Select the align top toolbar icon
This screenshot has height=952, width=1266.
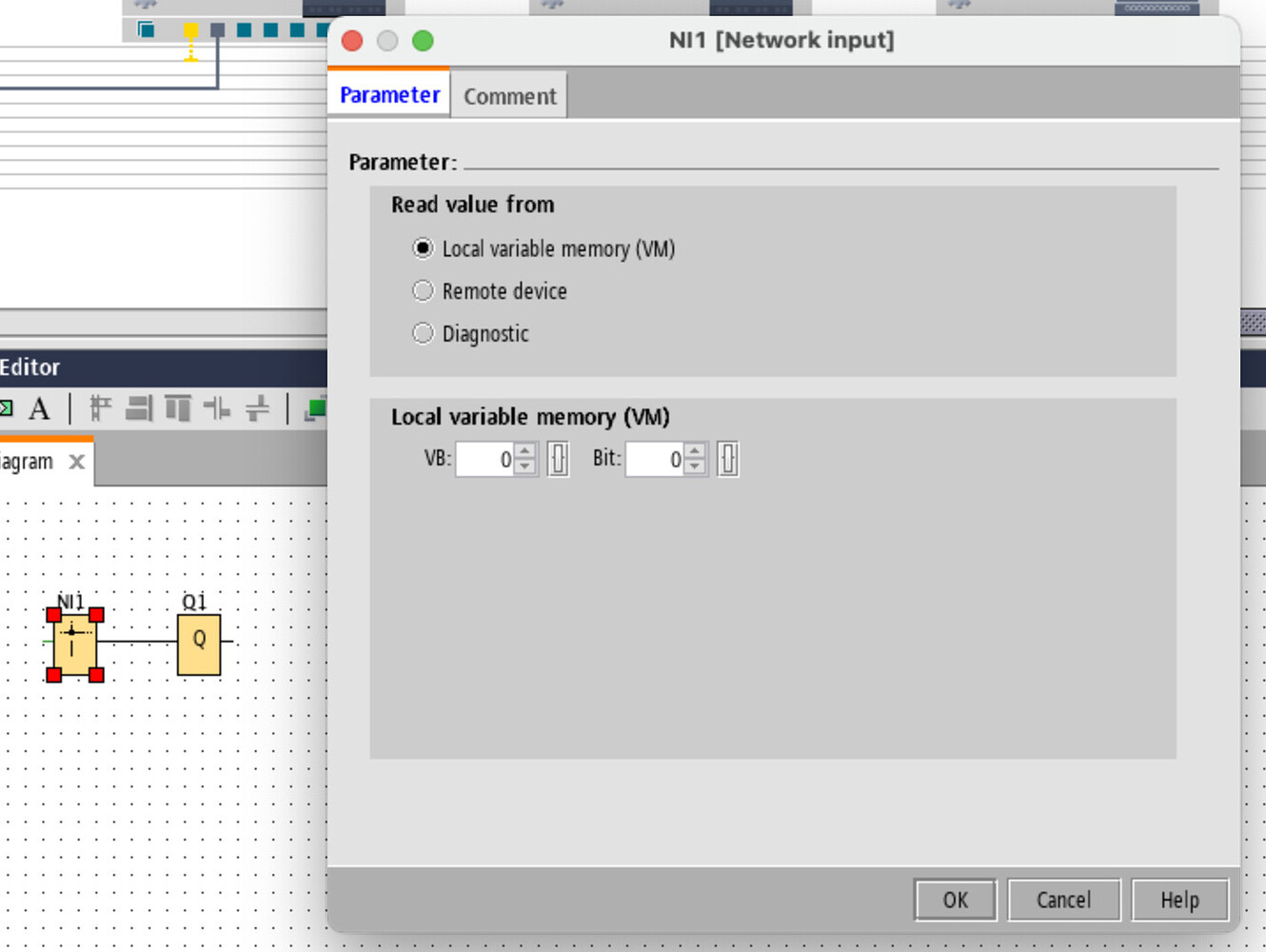coord(178,408)
